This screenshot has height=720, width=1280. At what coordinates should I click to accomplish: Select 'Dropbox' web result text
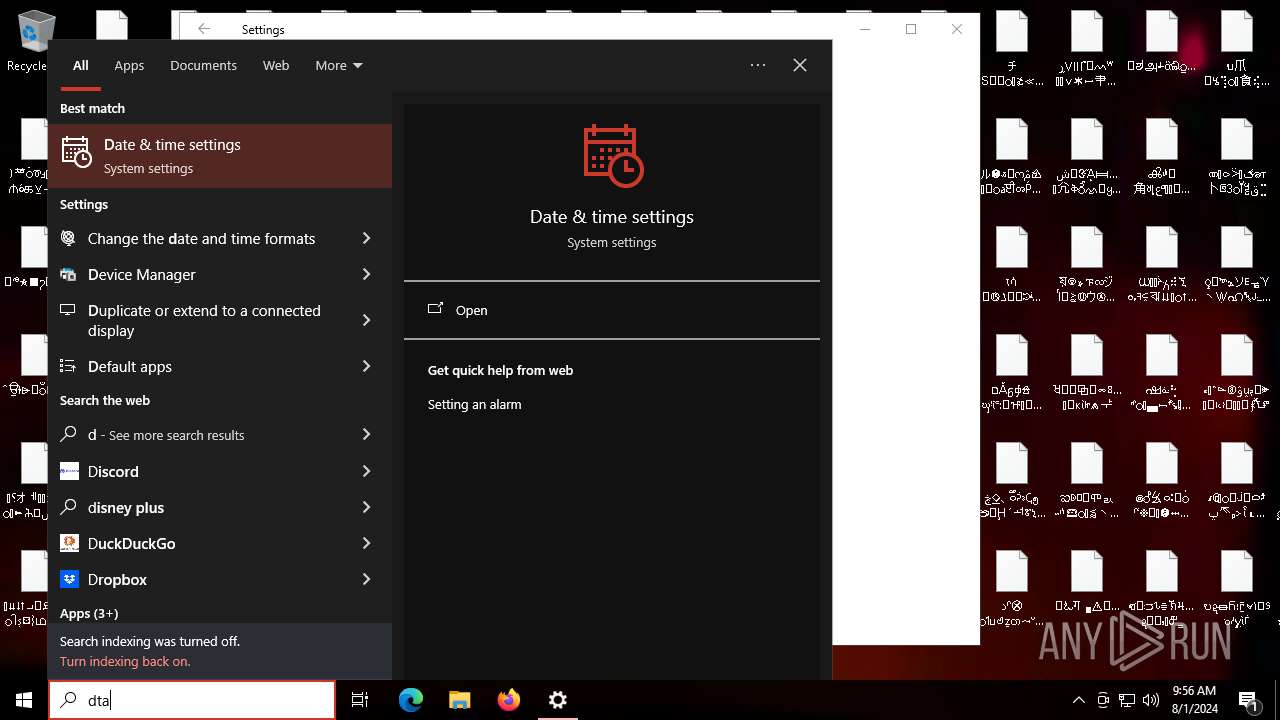117,579
